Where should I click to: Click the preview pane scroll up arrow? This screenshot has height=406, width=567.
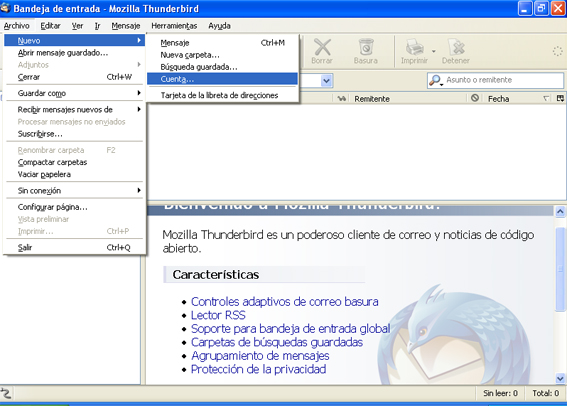pos(560,211)
